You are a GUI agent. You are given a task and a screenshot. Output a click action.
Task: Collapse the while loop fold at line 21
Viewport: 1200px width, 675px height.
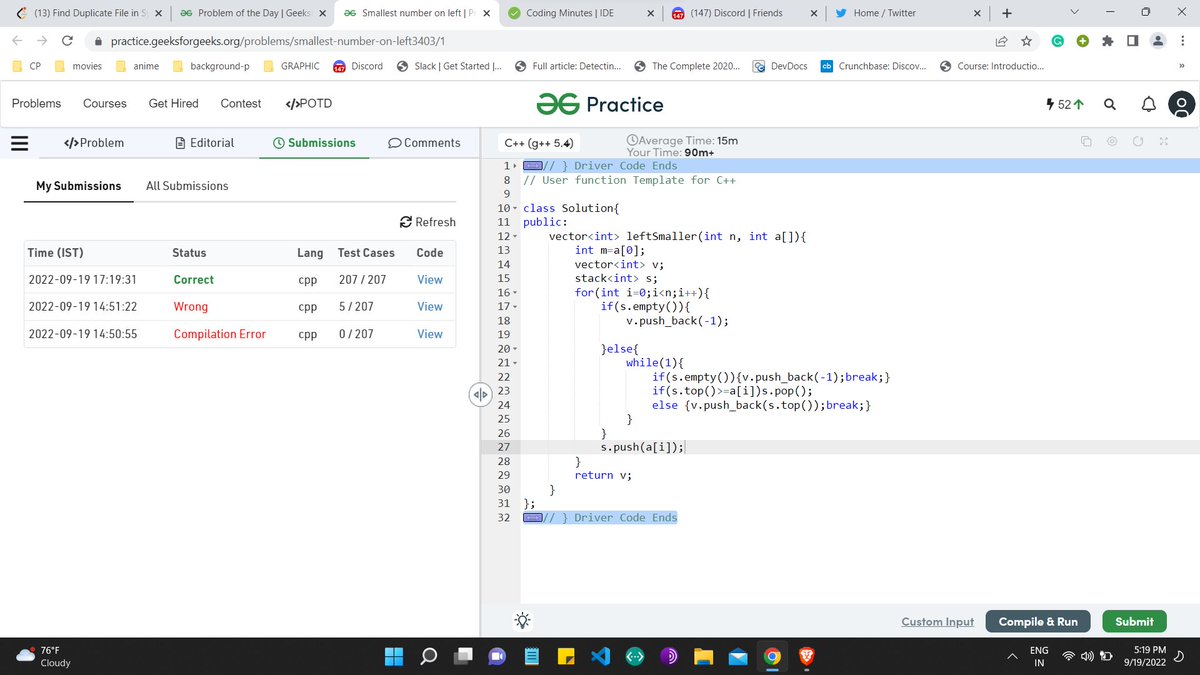pos(514,362)
